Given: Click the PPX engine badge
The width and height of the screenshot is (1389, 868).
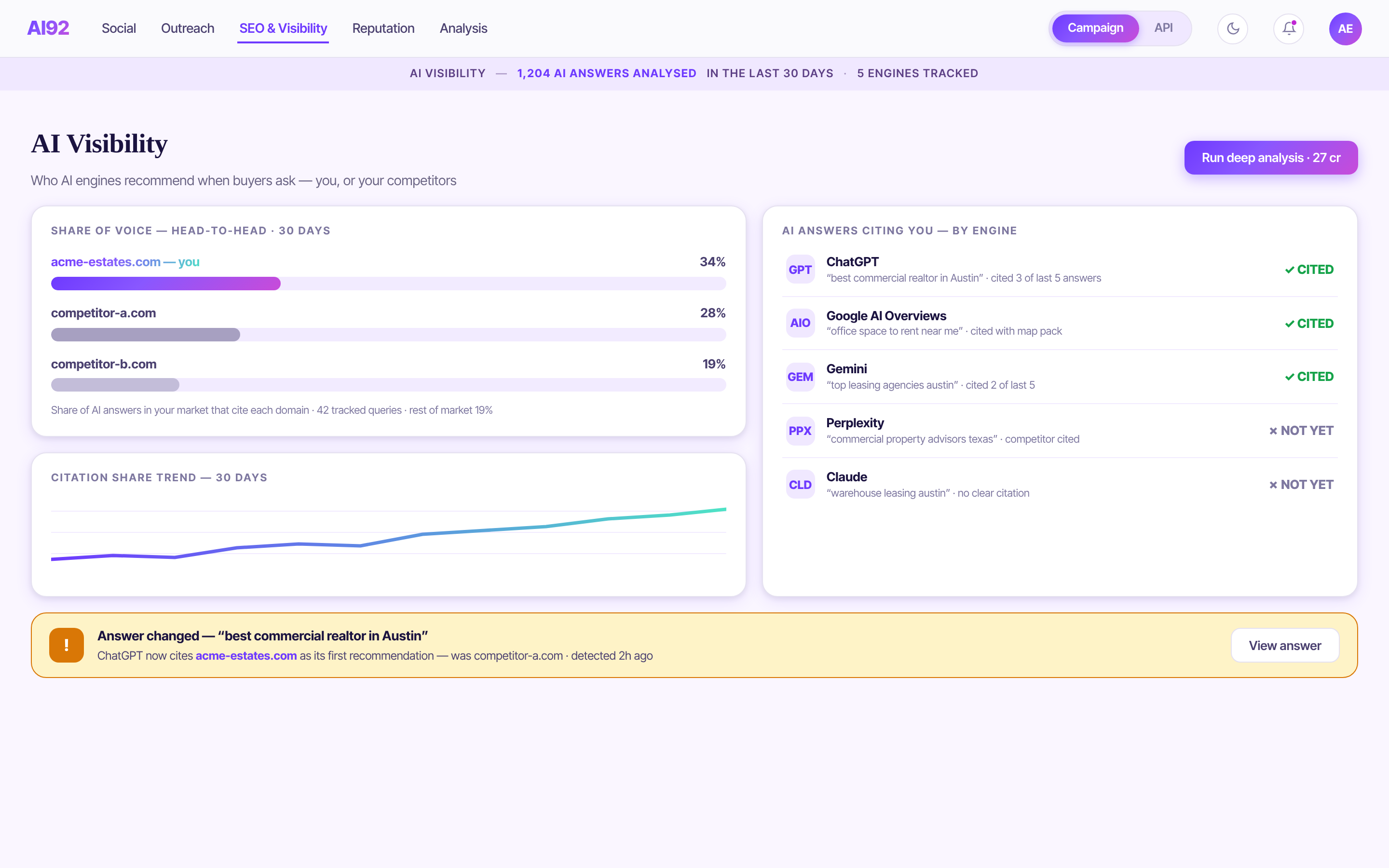Looking at the screenshot, I should [800, 431].
